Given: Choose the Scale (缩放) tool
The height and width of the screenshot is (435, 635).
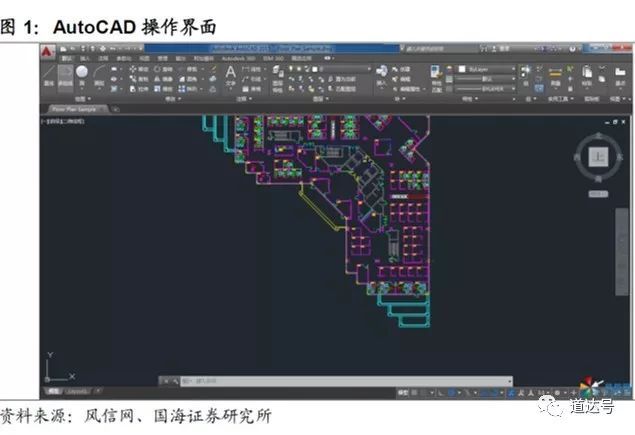Looking at the screenshot, I should 162,89.
